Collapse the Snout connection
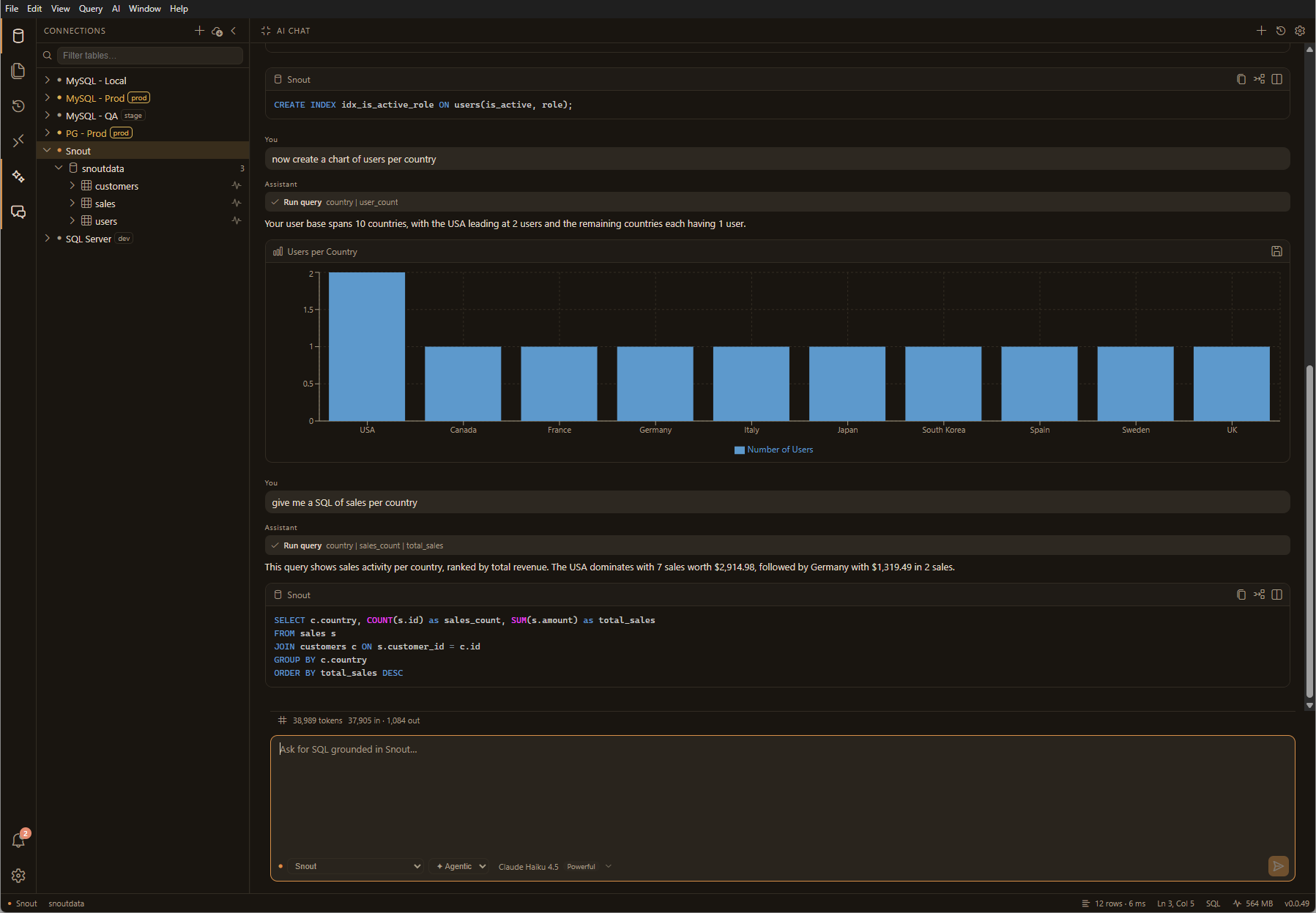 click(x=48, y=150)
